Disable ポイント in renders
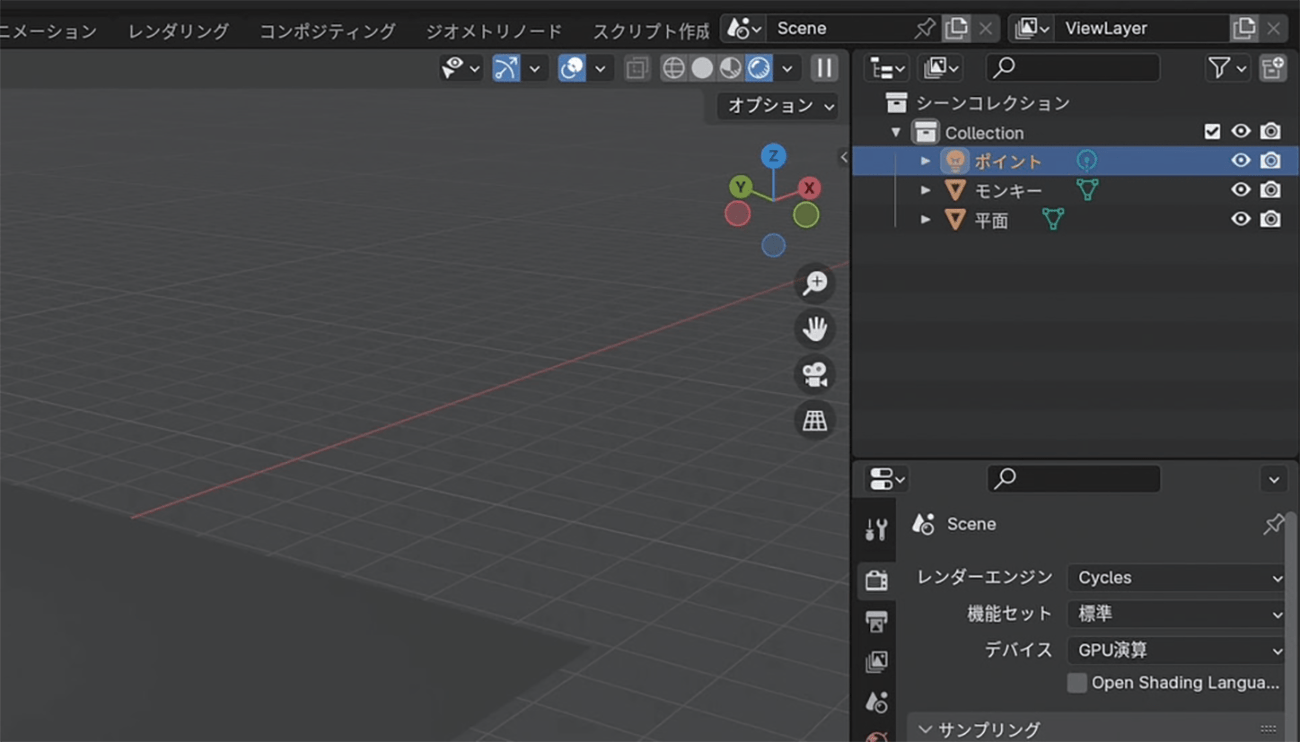The width and height of the screenshot is (1300, 742). (1270, 160)
